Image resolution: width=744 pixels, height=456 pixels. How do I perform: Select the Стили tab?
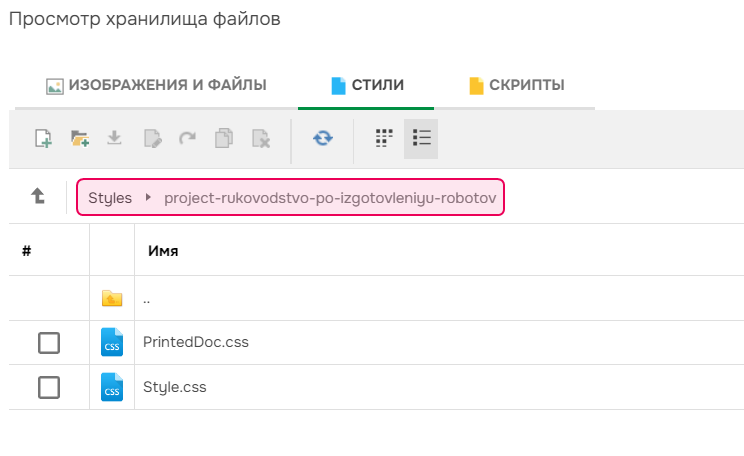coord(367,85)
